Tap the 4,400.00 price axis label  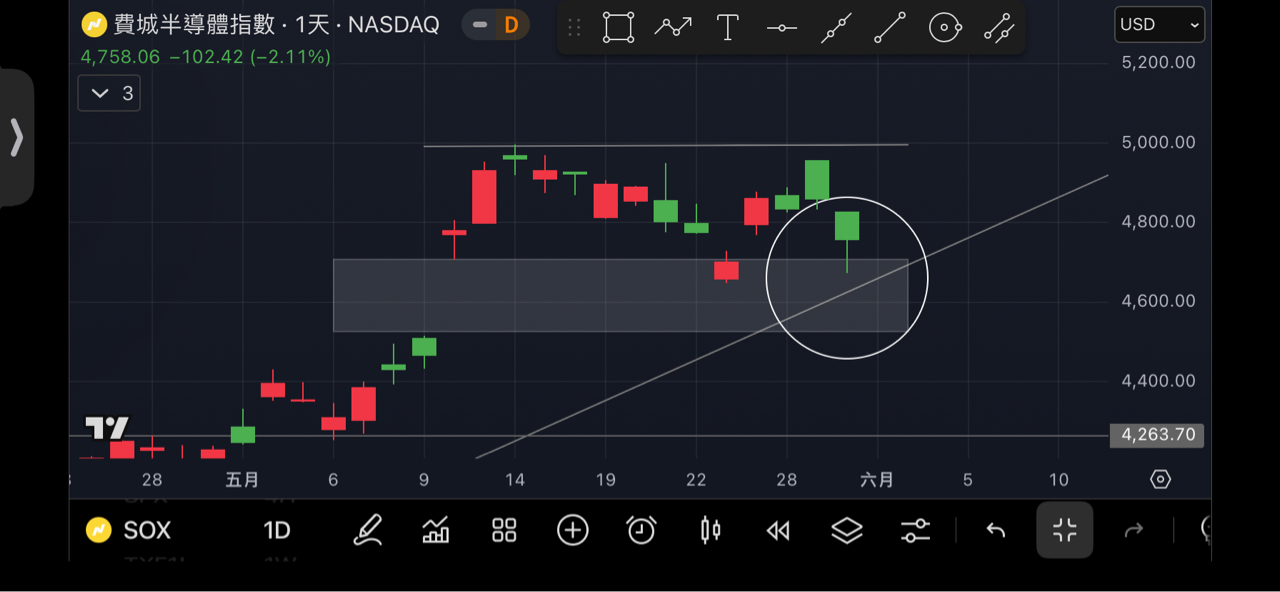[x=1158, y=381]
